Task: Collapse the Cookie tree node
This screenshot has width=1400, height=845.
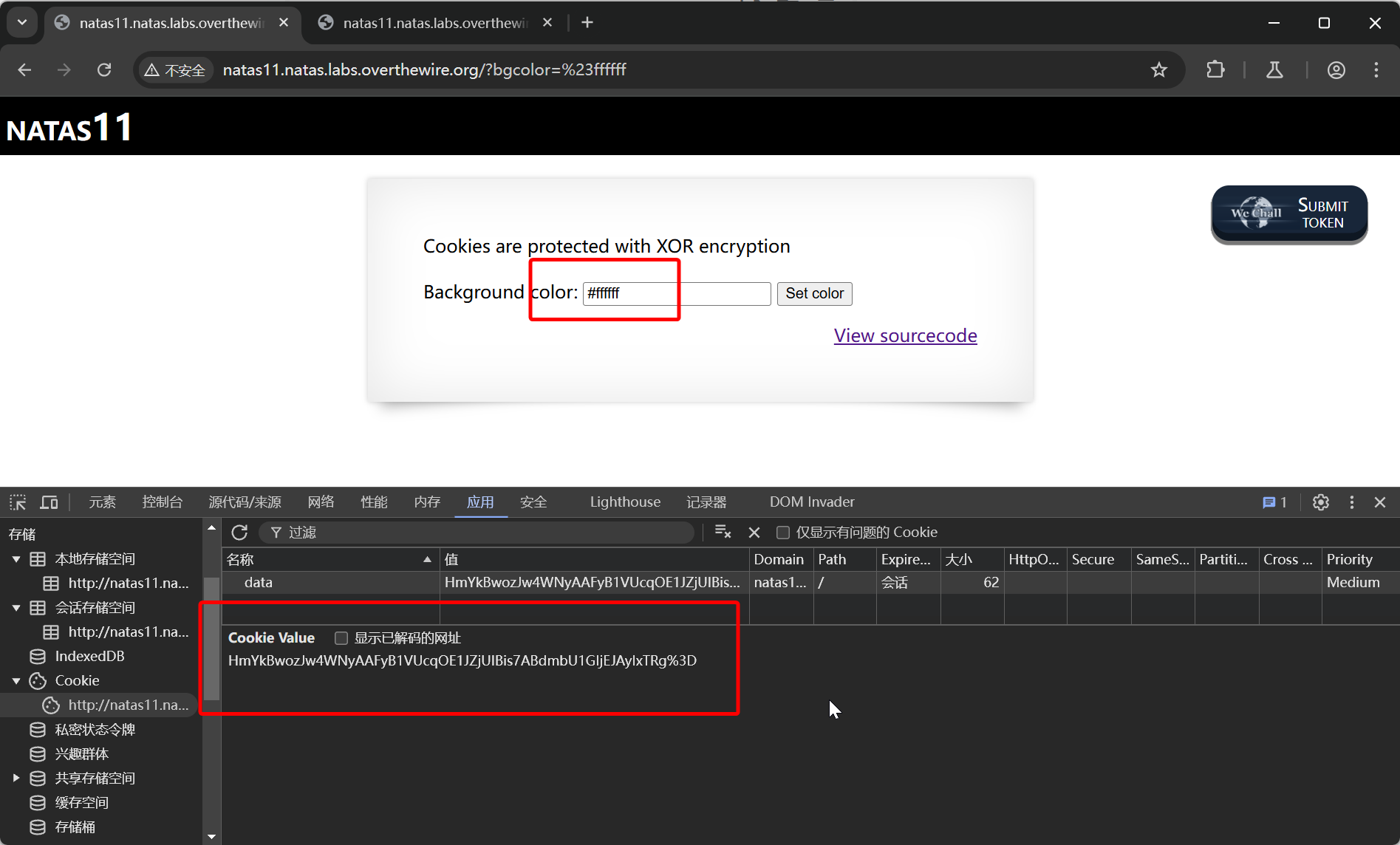Action: pos(16,681)
